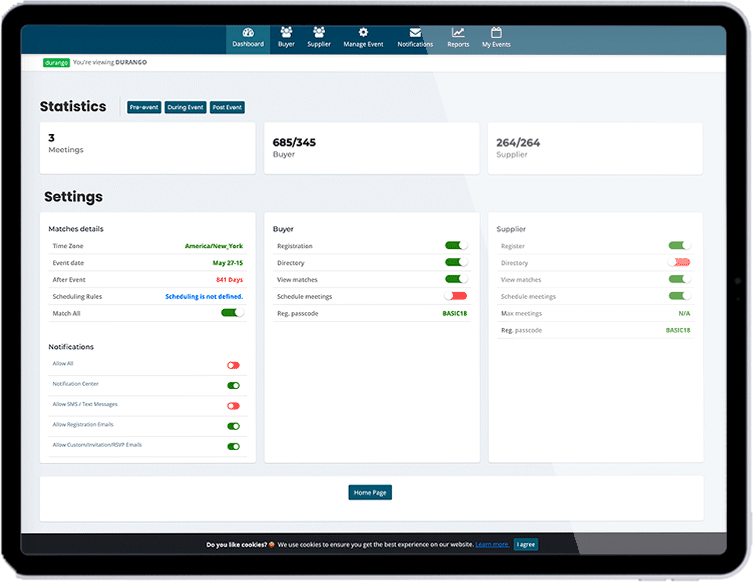Click the durango green badge
The width and height of the screenshot is (754, 582).
56,63
